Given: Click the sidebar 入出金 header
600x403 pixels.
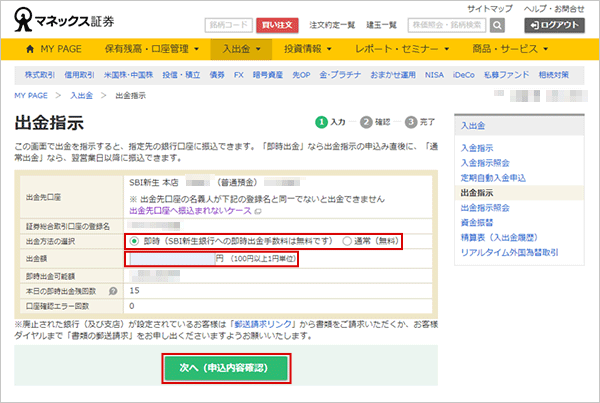Looking at the screenshot, I should point(473,126).
